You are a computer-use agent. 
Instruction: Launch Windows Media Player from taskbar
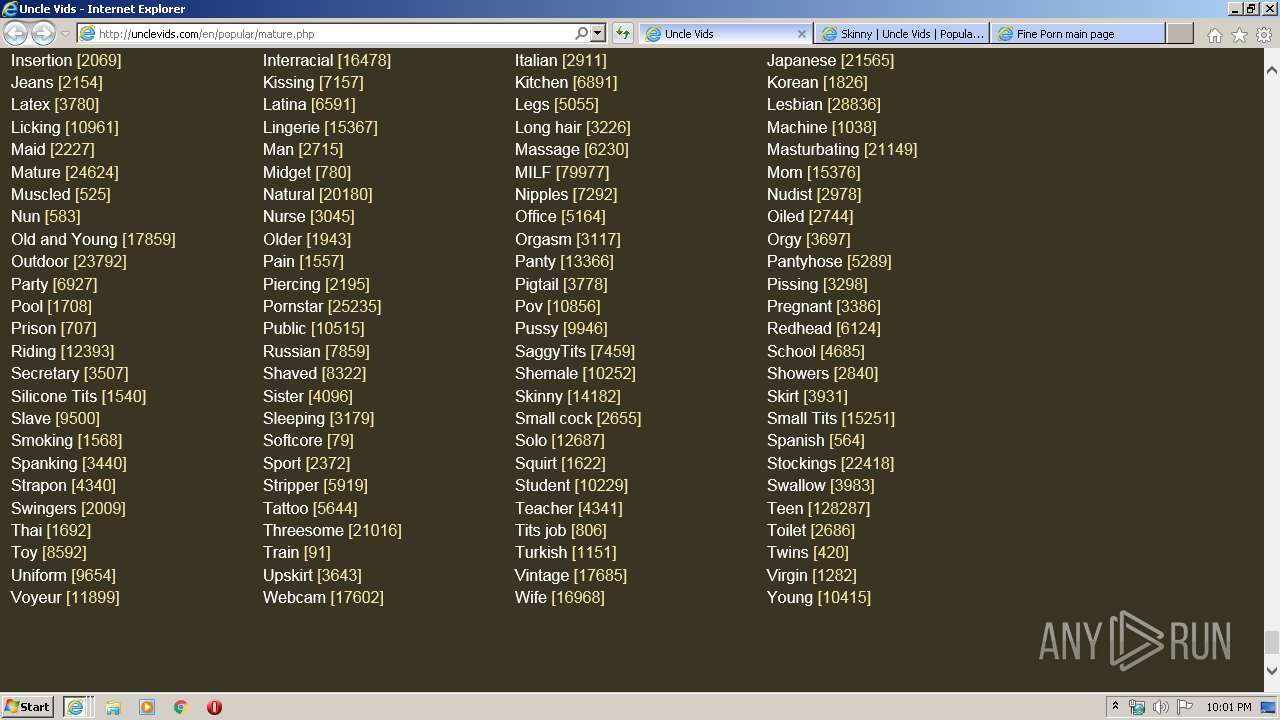[x=147, y=707]
